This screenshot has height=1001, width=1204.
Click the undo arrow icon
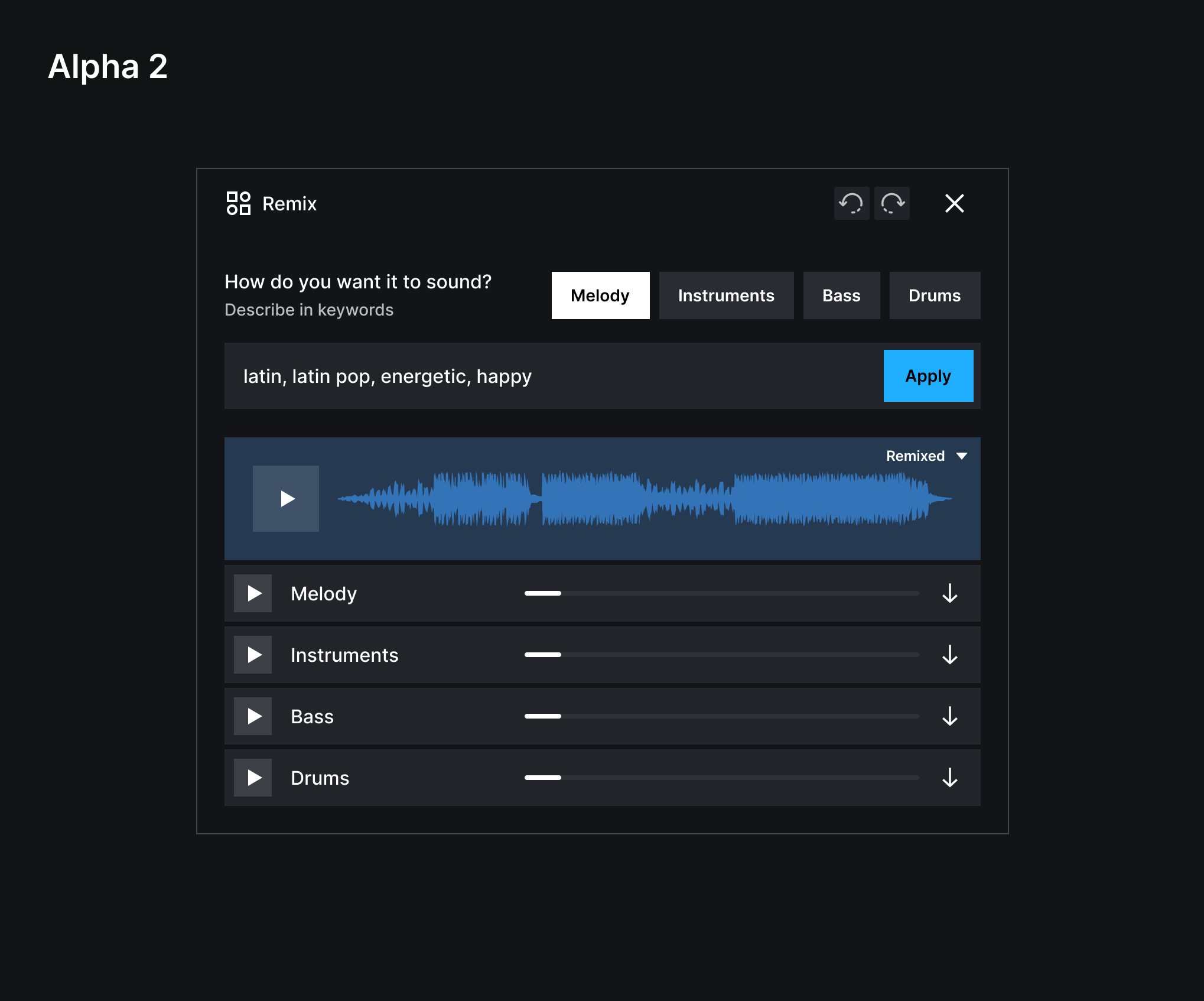851,203
